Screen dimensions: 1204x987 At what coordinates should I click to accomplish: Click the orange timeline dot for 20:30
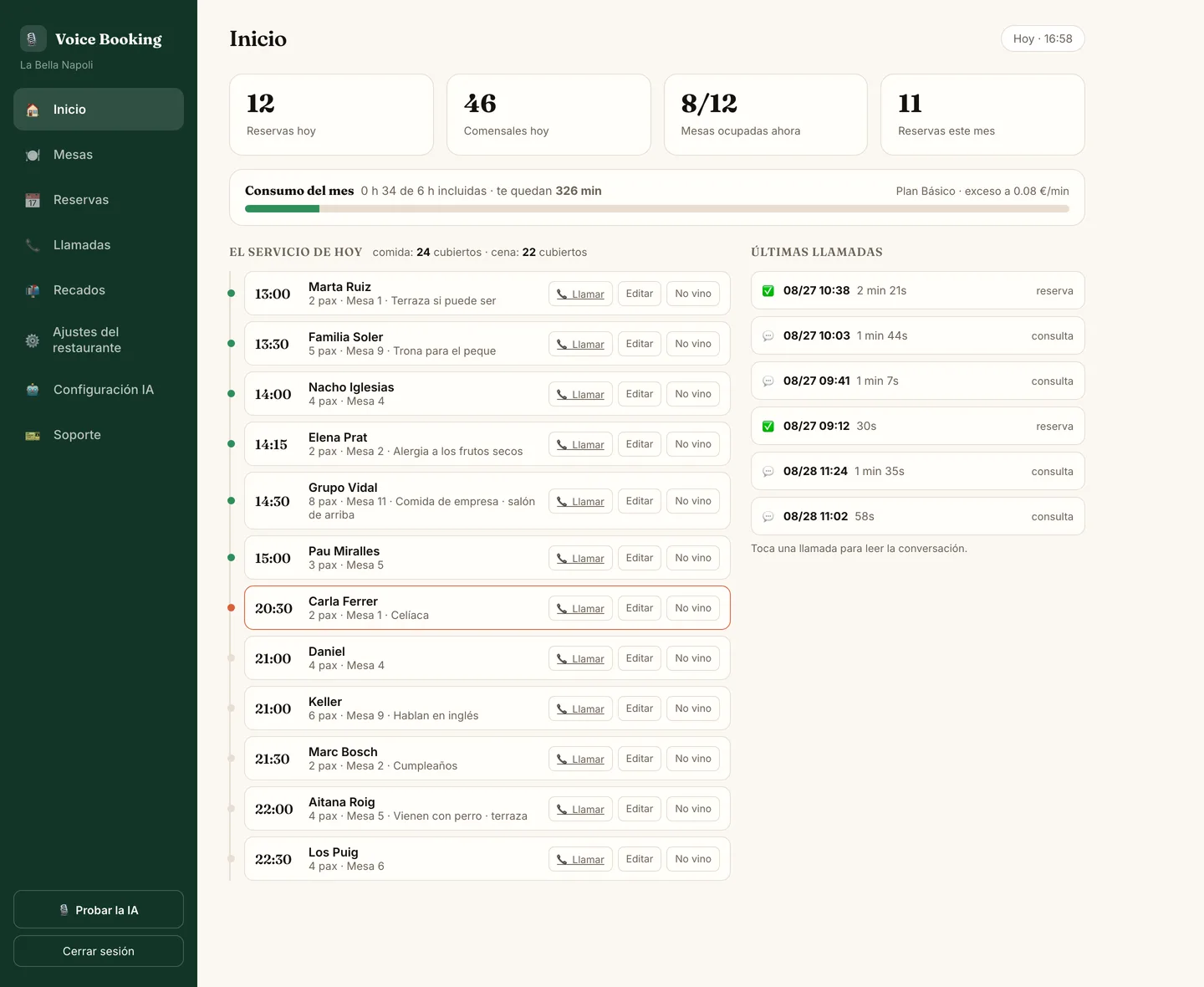[x=231, y=608]
